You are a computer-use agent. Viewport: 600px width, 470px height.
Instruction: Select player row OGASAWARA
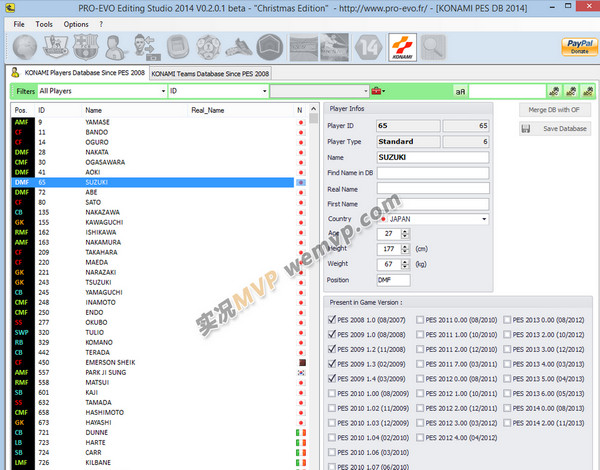click(159, 162)
